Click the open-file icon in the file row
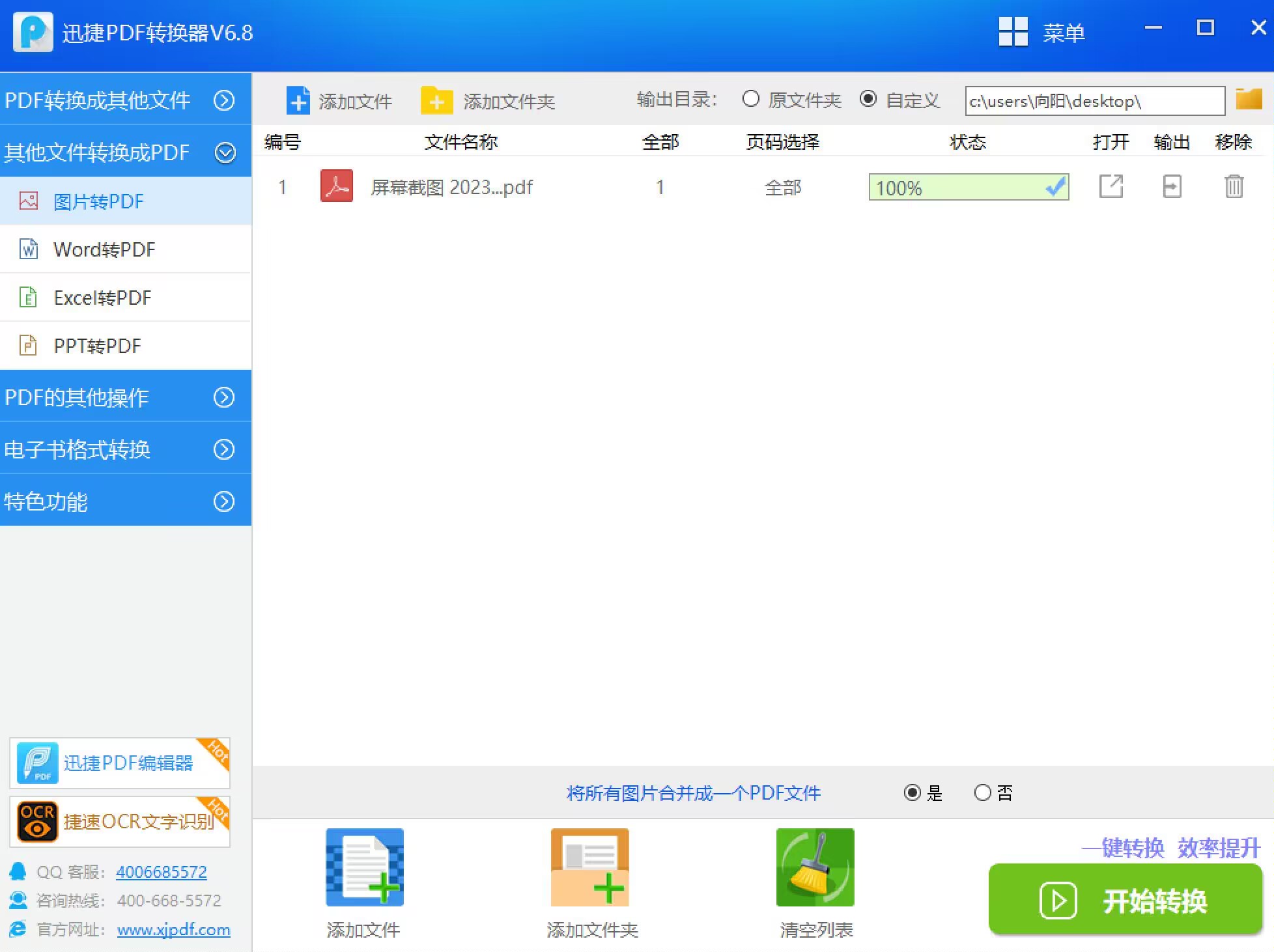The width and height of the screenshot is (1274, 952). click(x=1111, y=187)
